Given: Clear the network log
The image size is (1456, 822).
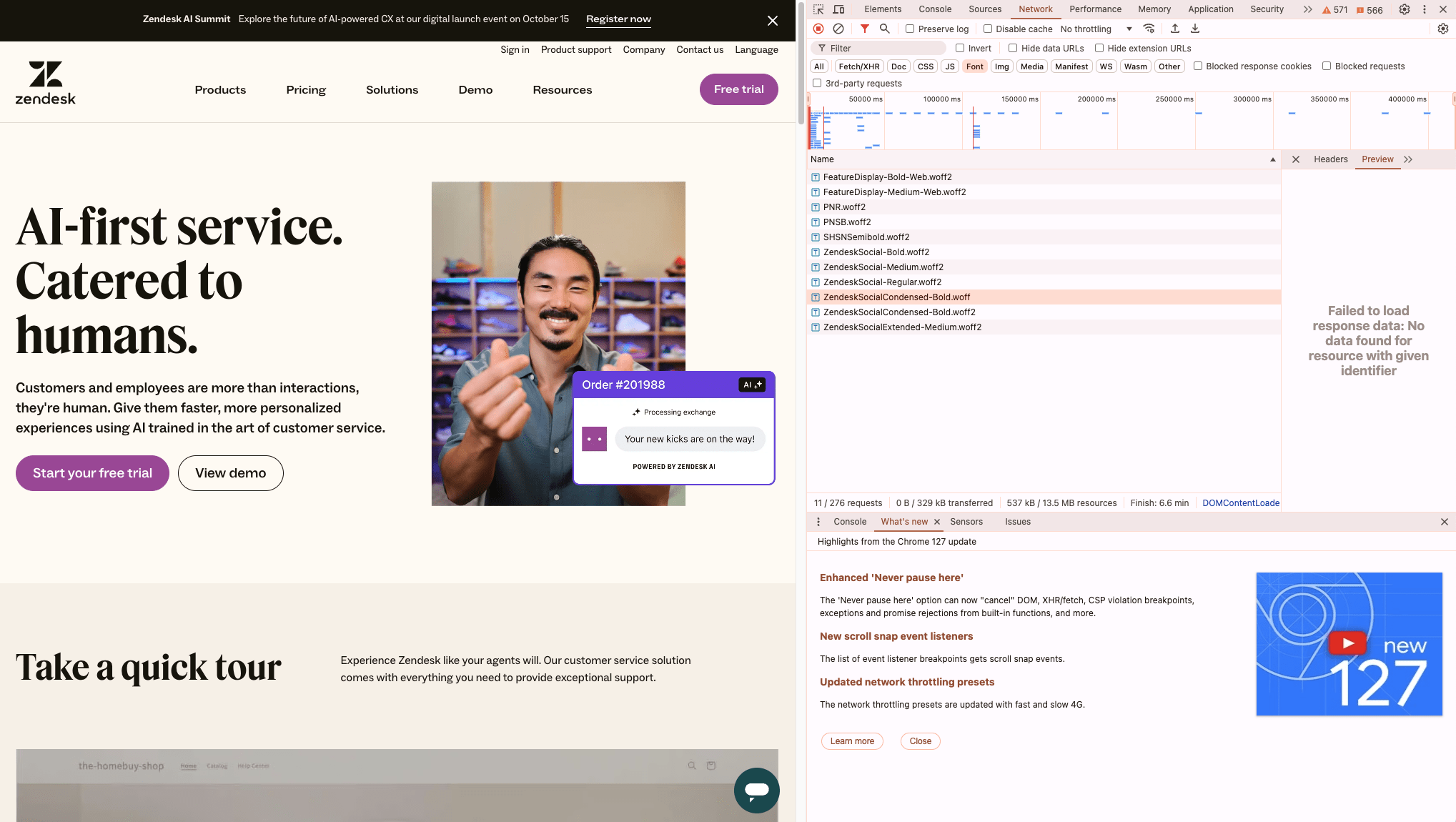Looking at the screenshot, I should [x=838, y=29].
